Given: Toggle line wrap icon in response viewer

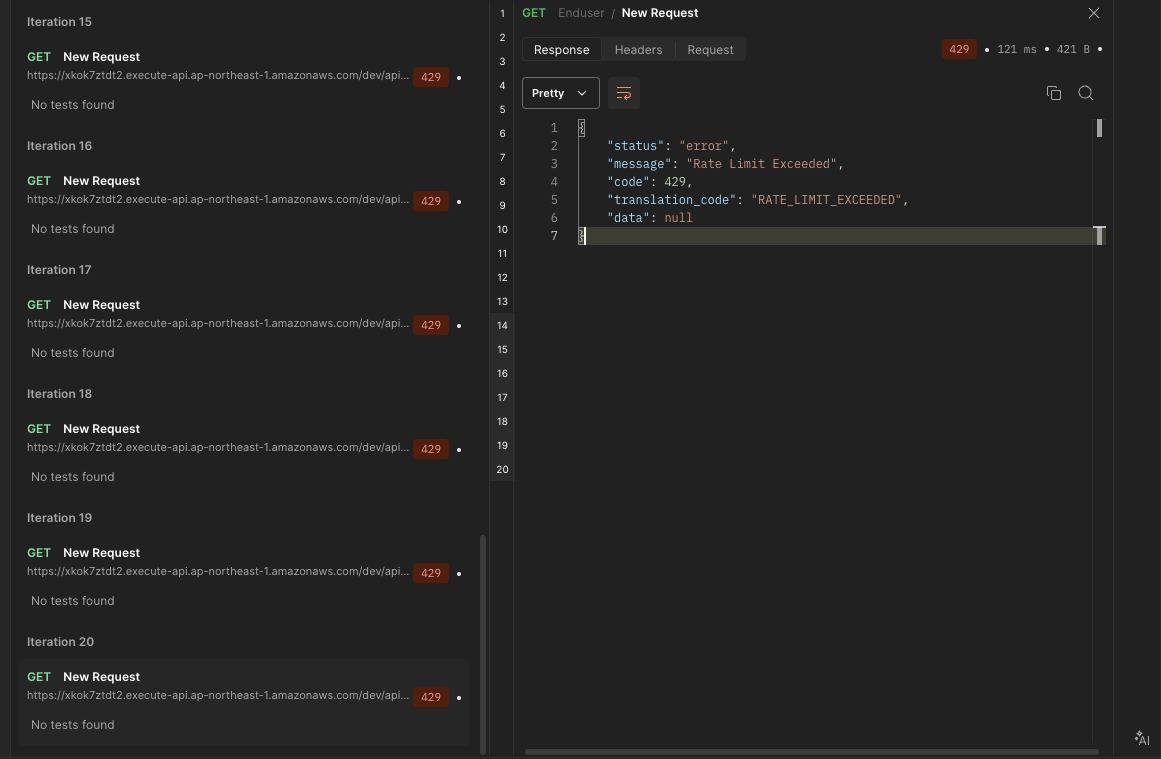Looking at the screenshot, I should [x=624, y=93].
